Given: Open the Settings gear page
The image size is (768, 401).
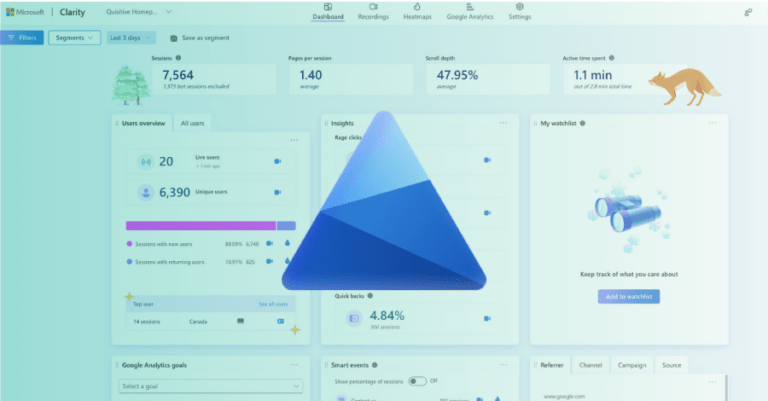Looking at the screenshot, I should point(519,11).
